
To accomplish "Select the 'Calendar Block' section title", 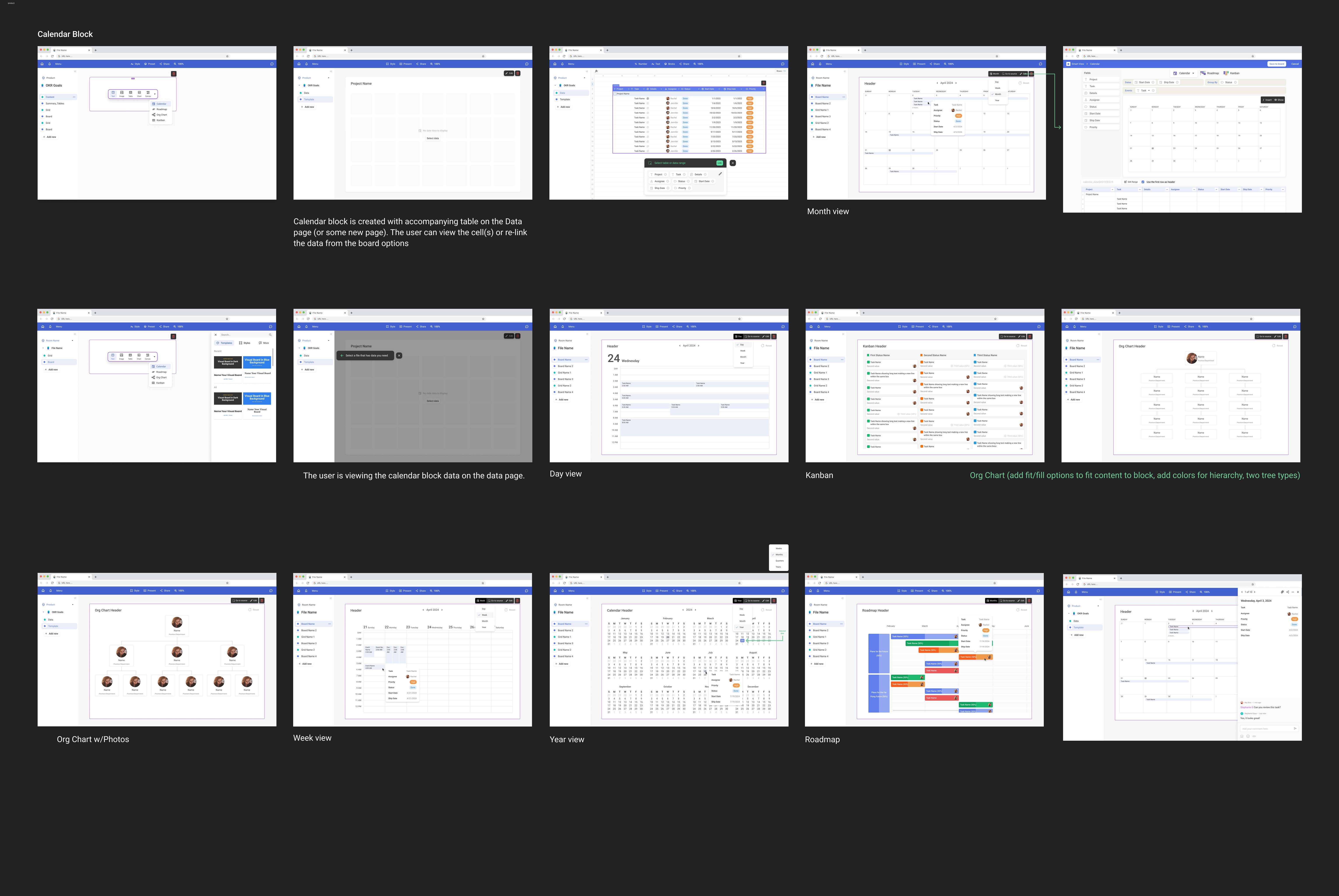I will point(65,34).
